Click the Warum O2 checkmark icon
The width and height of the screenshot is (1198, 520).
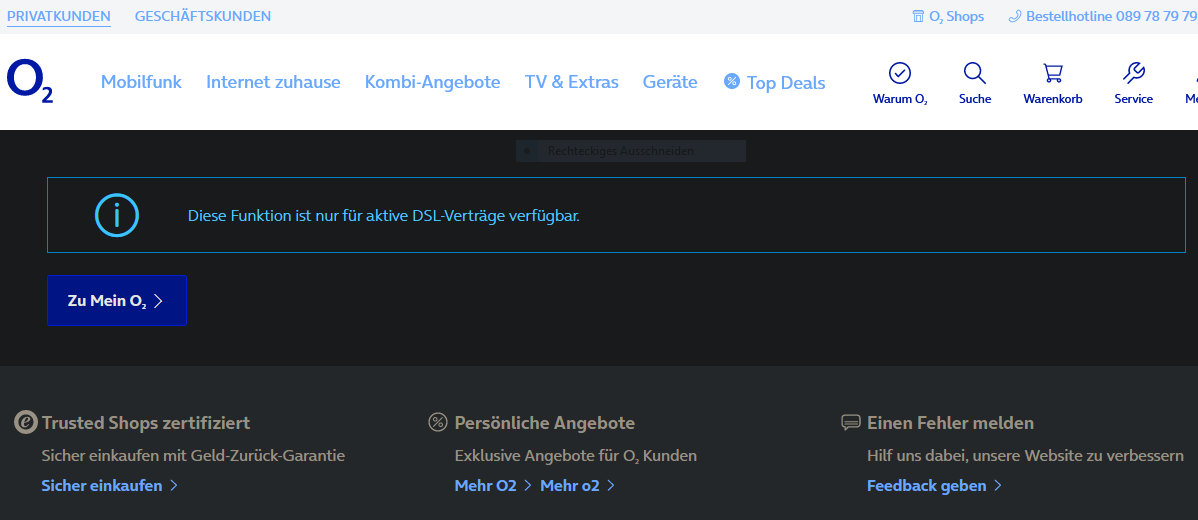click(x=900, y=73)
